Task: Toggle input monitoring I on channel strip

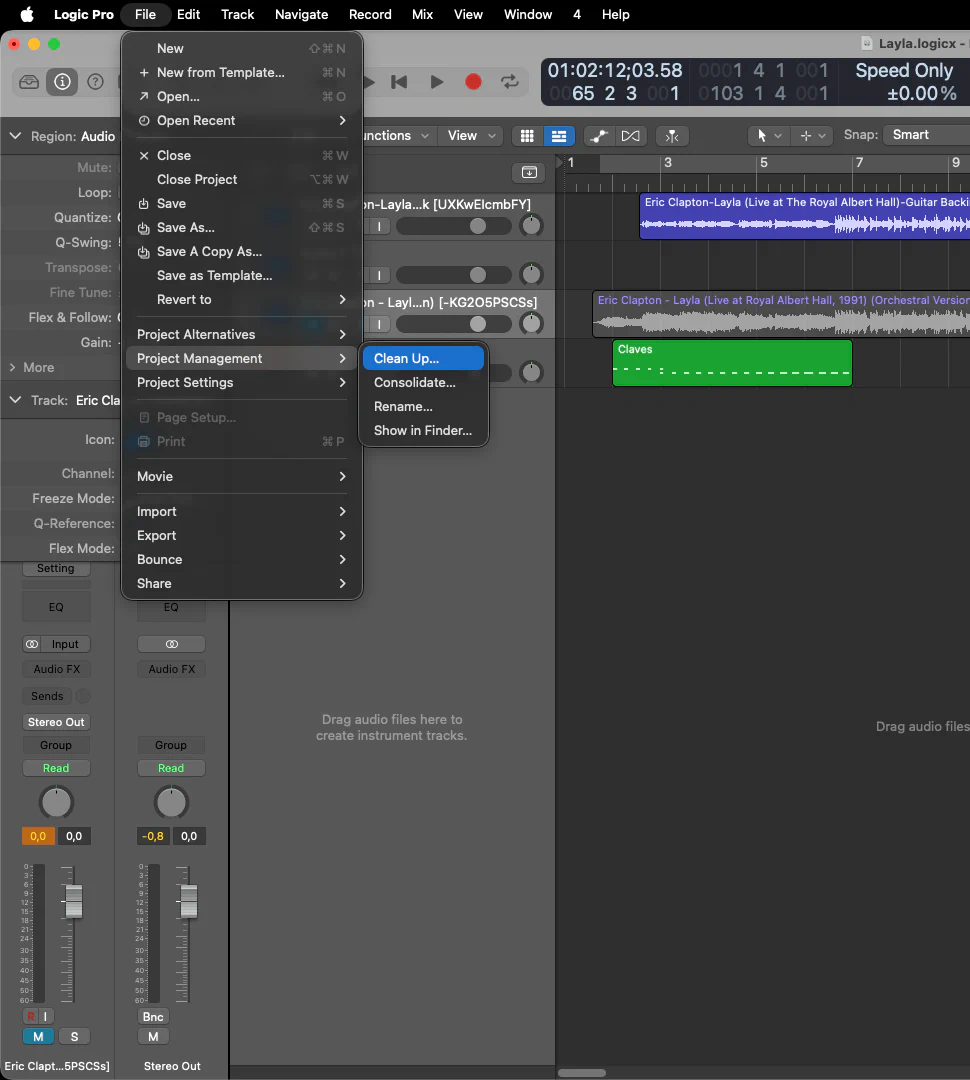Action: [45, 1017]
